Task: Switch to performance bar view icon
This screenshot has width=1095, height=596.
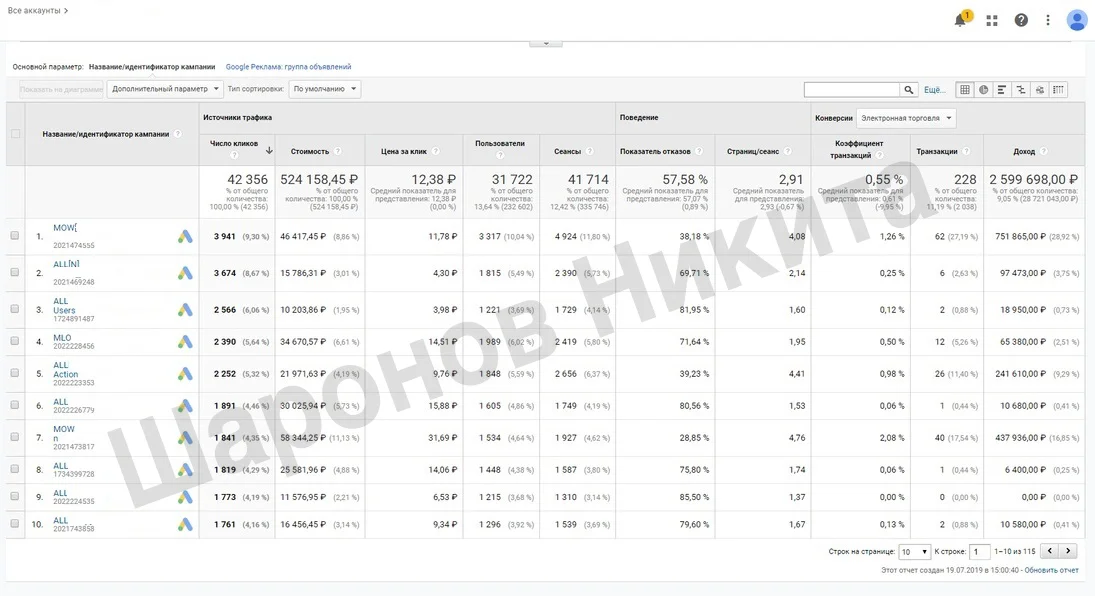Action: pos(1002,90)
